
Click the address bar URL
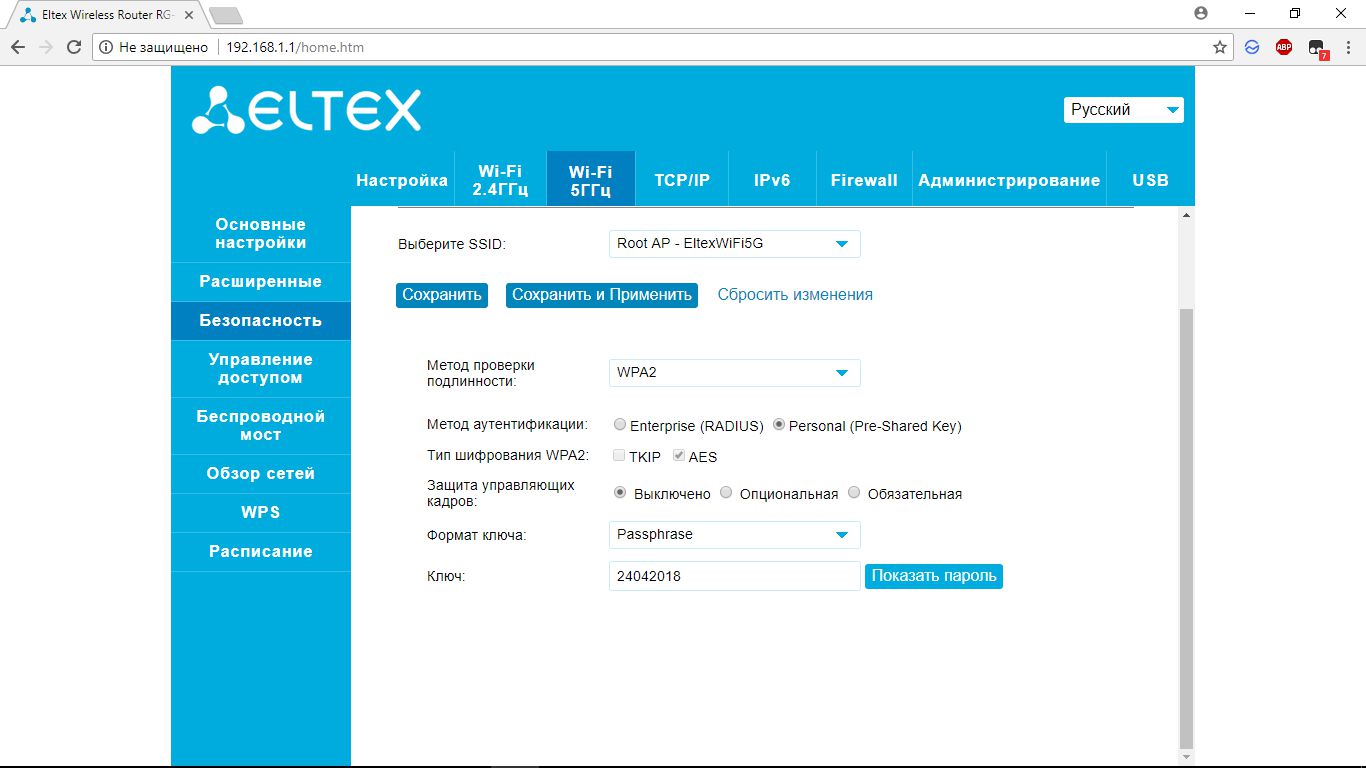coord(295,47)
